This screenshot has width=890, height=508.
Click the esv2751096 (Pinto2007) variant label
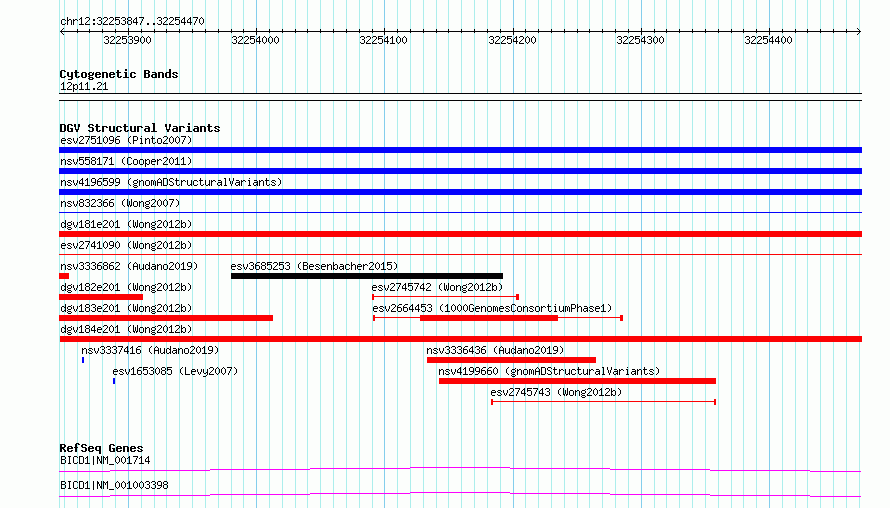click(126, 140)
